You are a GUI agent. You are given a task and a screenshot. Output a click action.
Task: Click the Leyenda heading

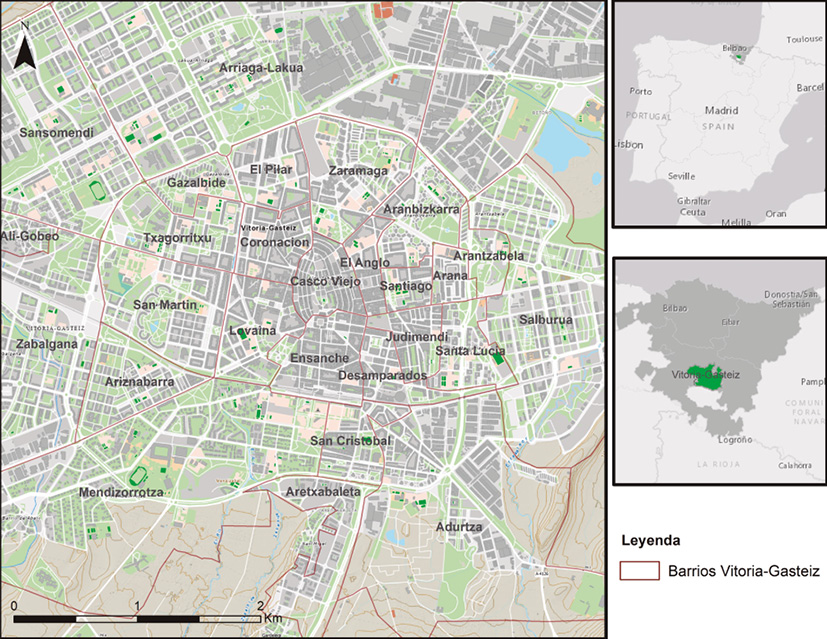tap(652, 540)
